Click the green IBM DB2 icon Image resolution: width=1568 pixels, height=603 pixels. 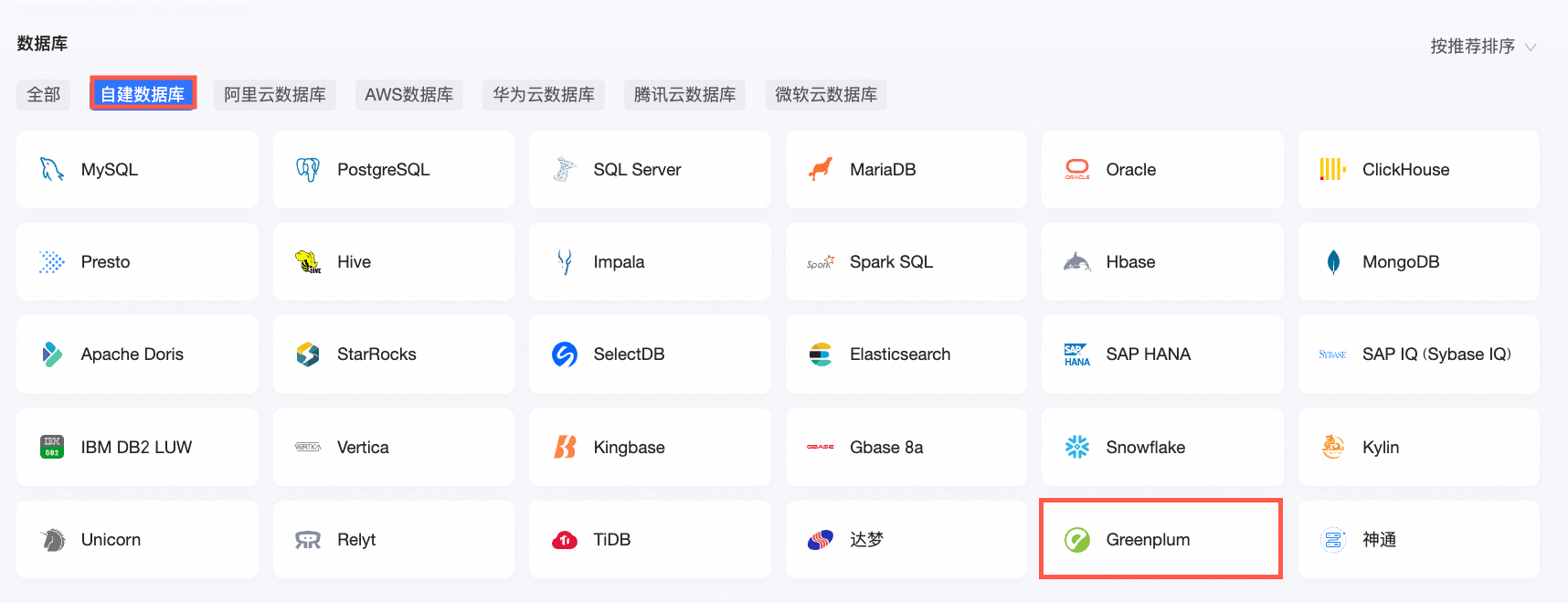coord(52,447)
